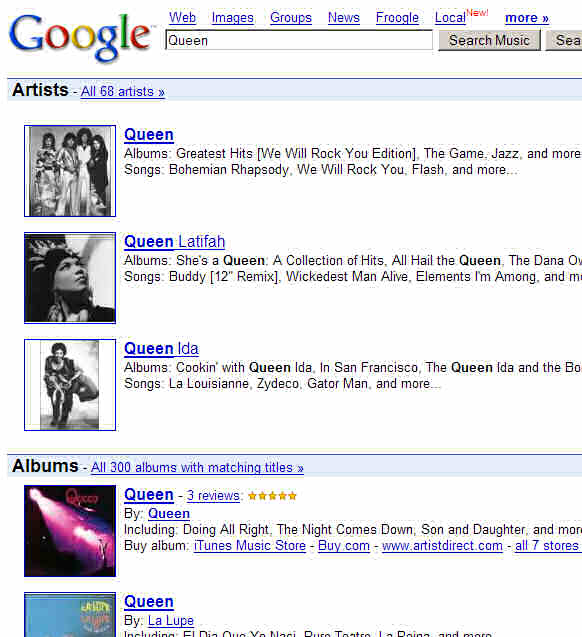This screenshot has height=637, width=582.
Task: Open the Queen album by La Lupe
Action: pos(149,601)
